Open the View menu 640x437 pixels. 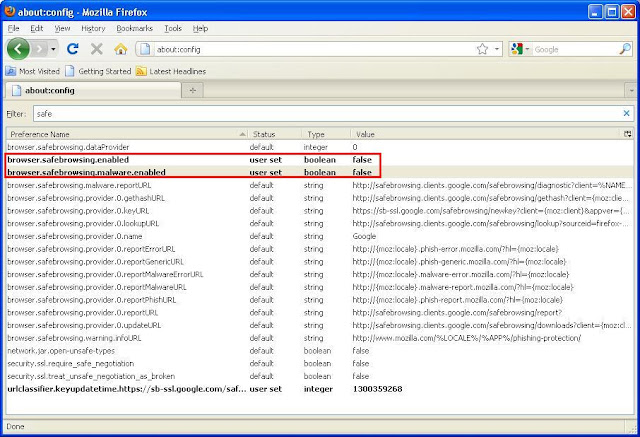pyautogui.click(x=62, y=28)
